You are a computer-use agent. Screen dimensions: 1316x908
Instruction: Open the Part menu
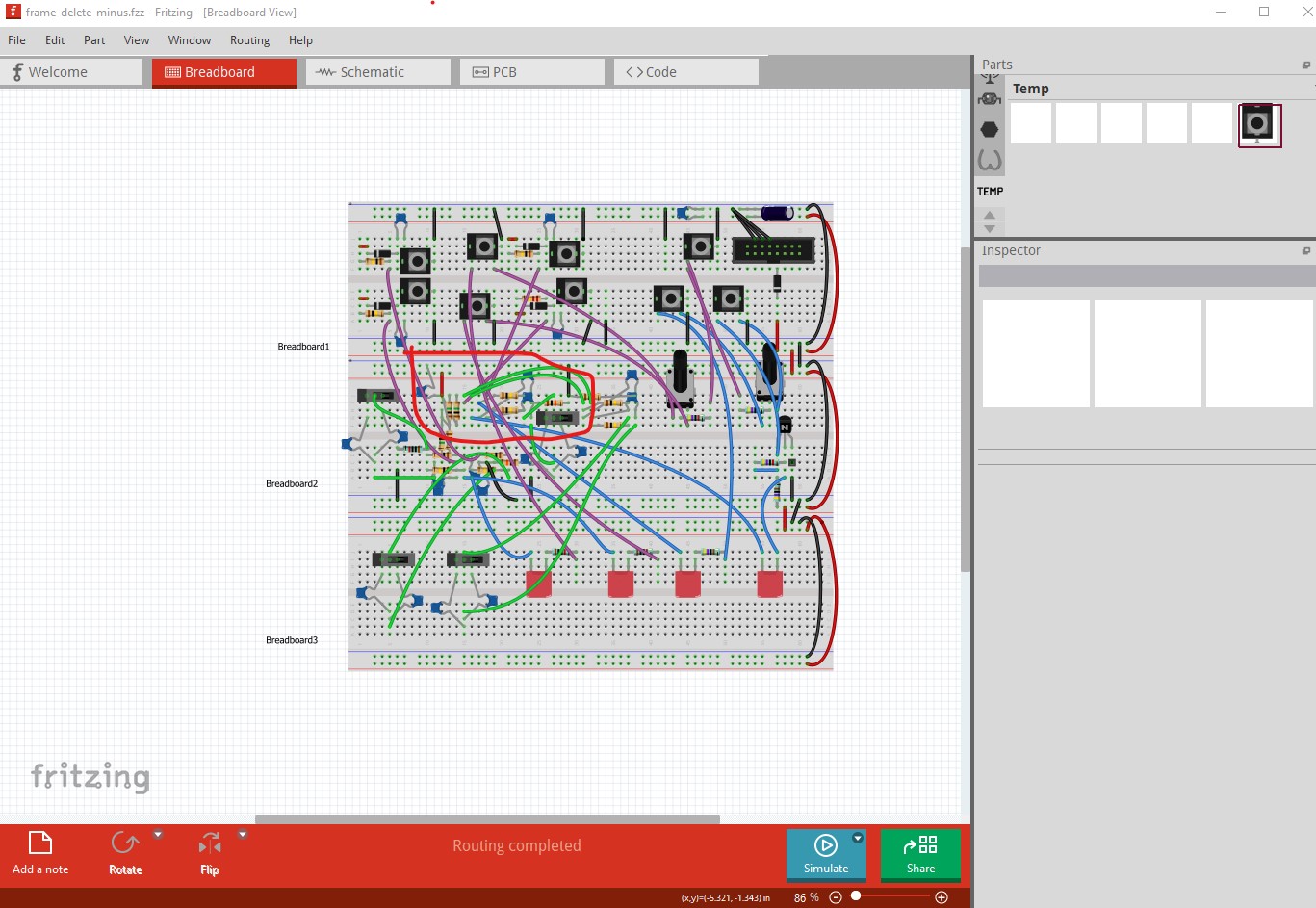click(94, 40)
